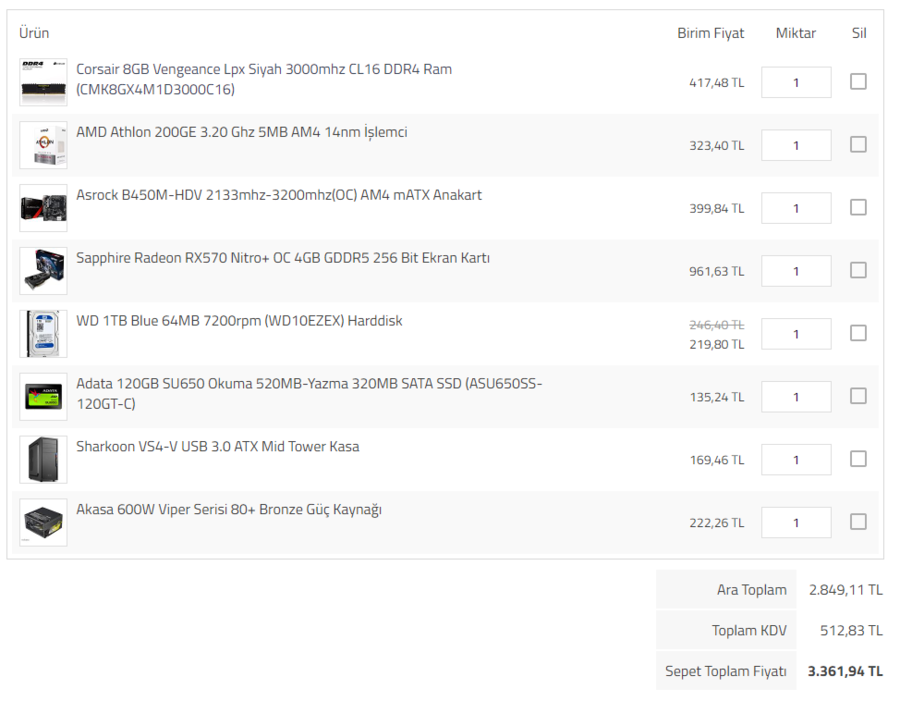This screenshot has height=701, width=900.
Task: Open the WD Blue hard disk thumbnail
Action: point(43,334)
